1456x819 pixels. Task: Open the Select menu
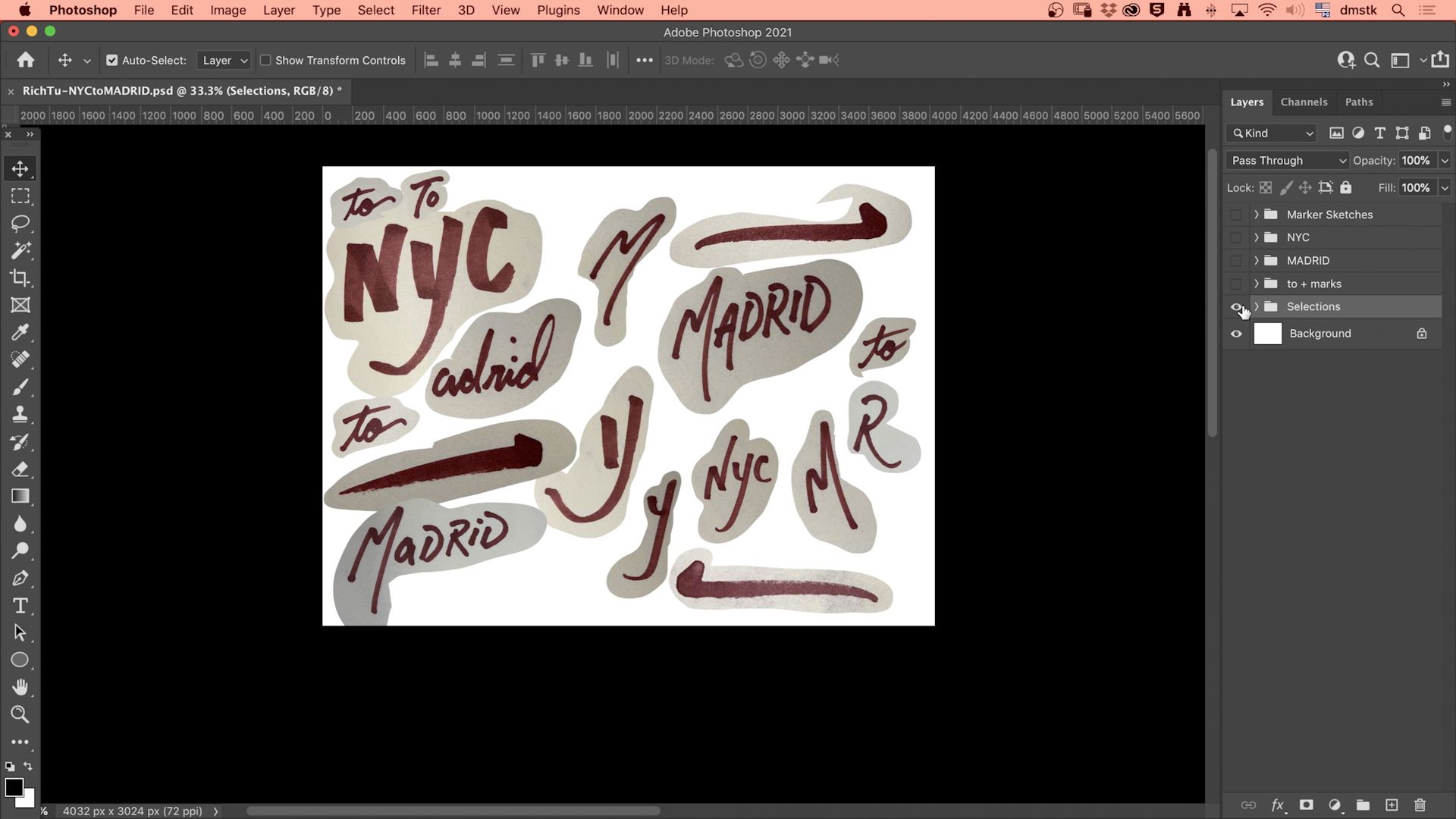(376, 10)
